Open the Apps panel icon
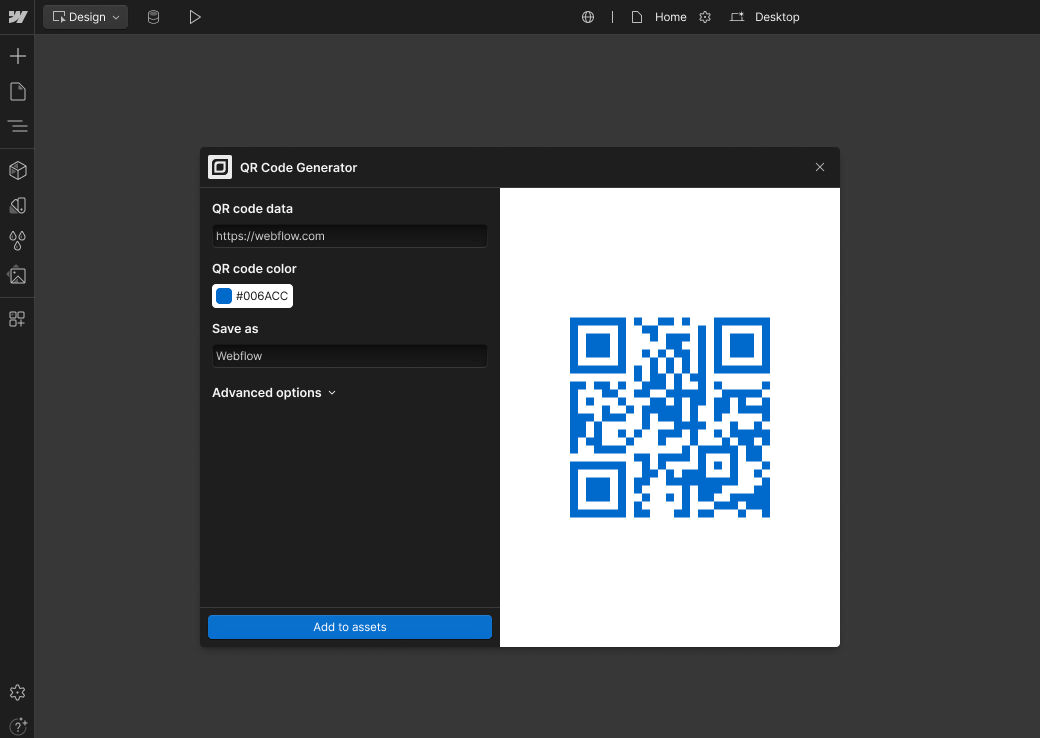Viewport: 1040px width, 738px height. point(17,319)
